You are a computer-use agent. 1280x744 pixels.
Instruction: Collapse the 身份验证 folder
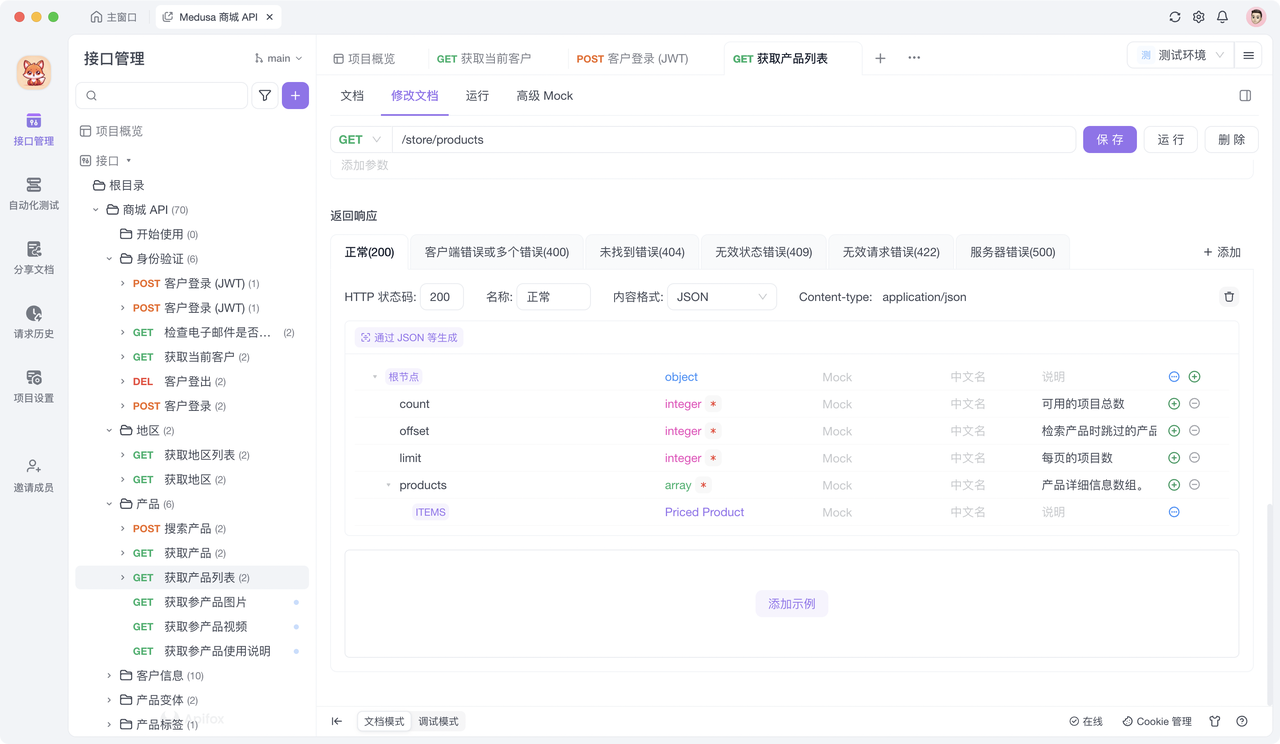110,259
